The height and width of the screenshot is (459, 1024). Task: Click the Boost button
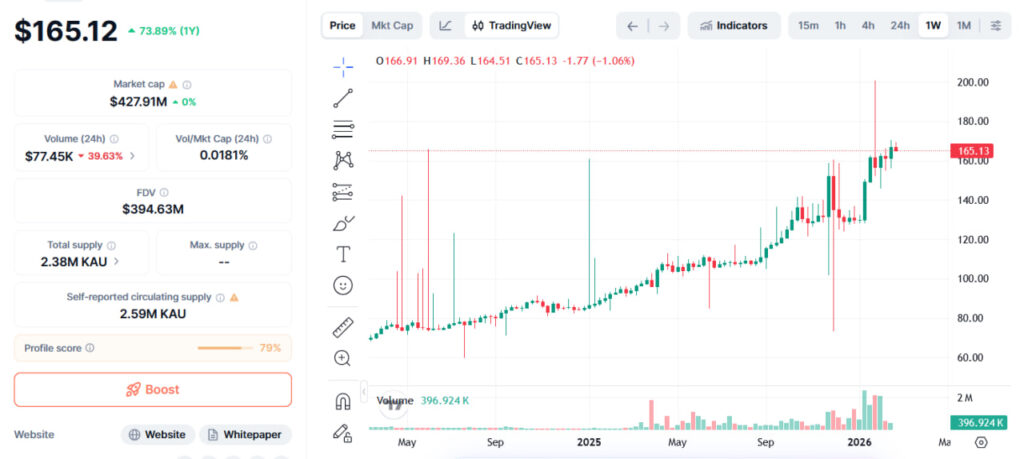tap(153, 389)
